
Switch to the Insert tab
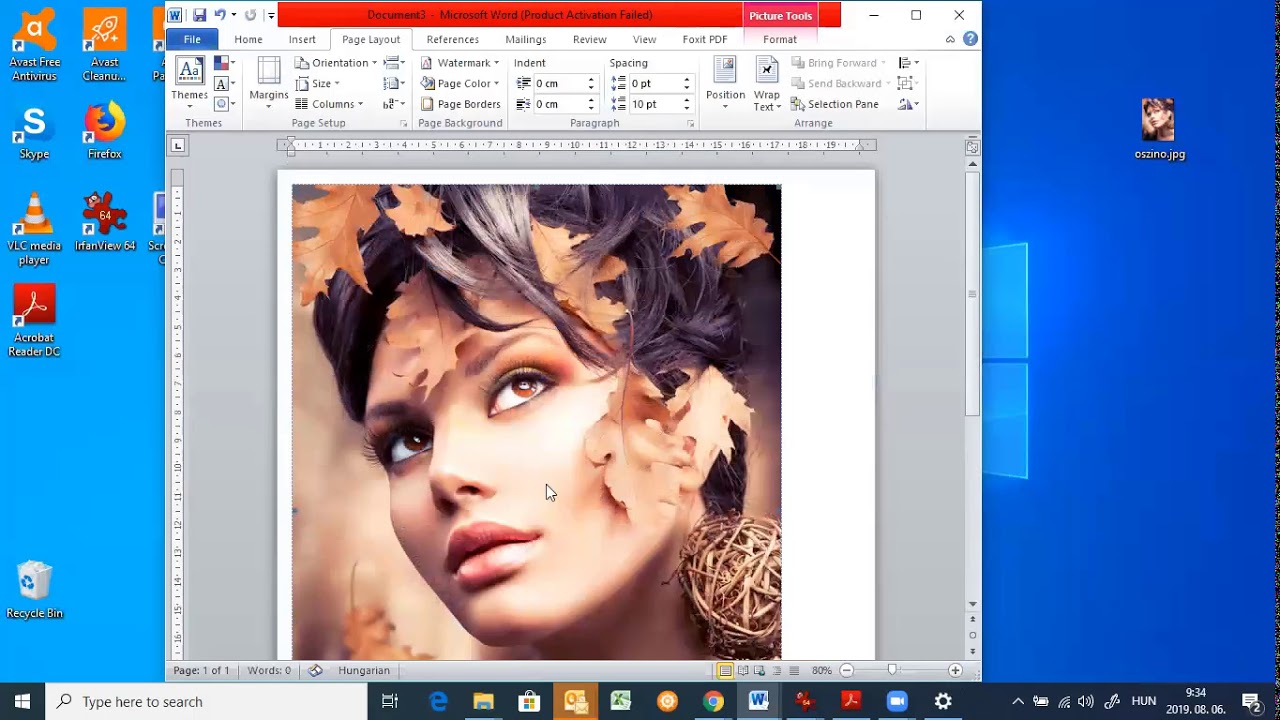(x=302, y=39)
